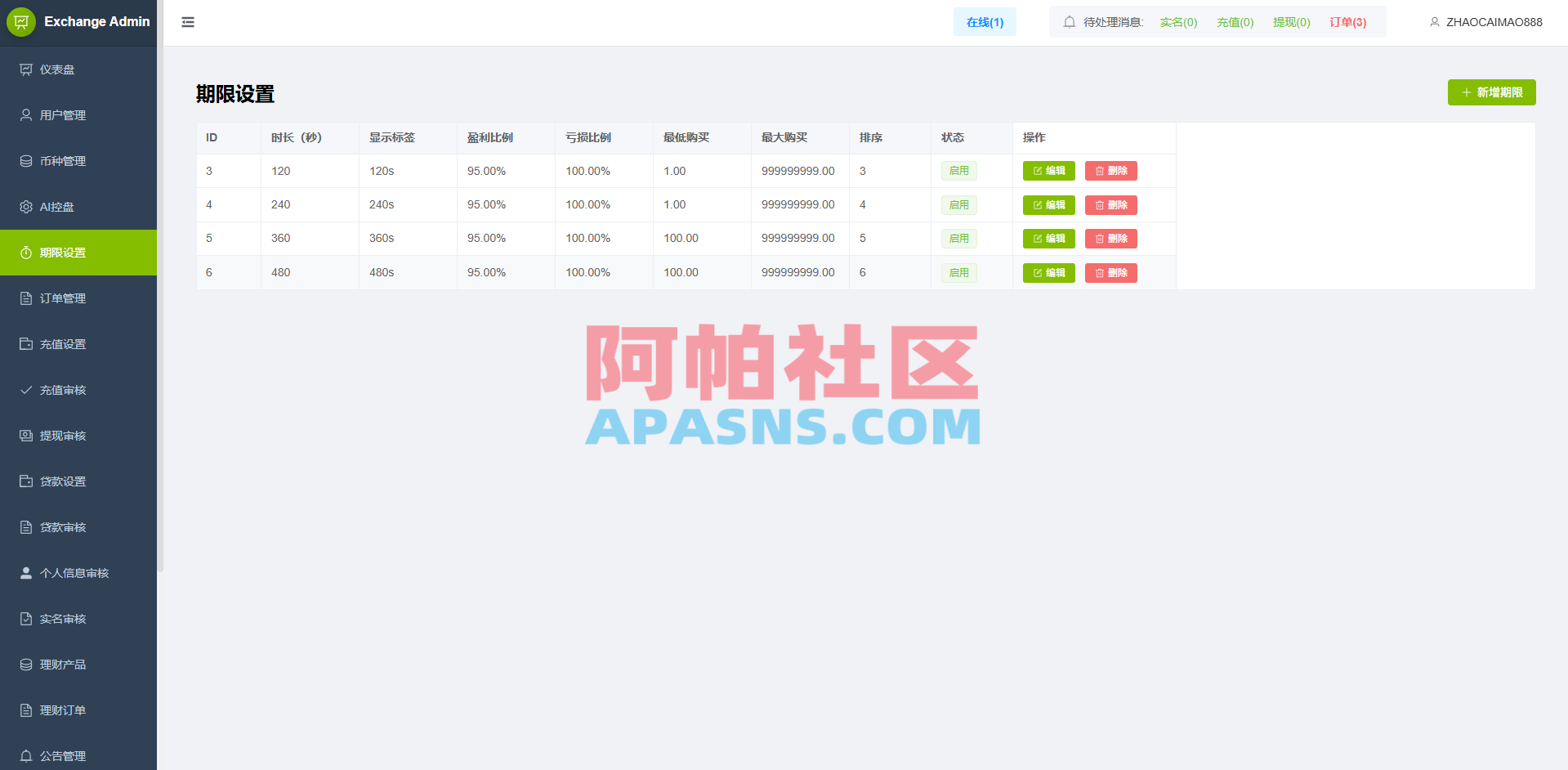This screenshot has width=1568, height=770.
Task: Open 币种管理 menu item
Action: coord(78,161)
